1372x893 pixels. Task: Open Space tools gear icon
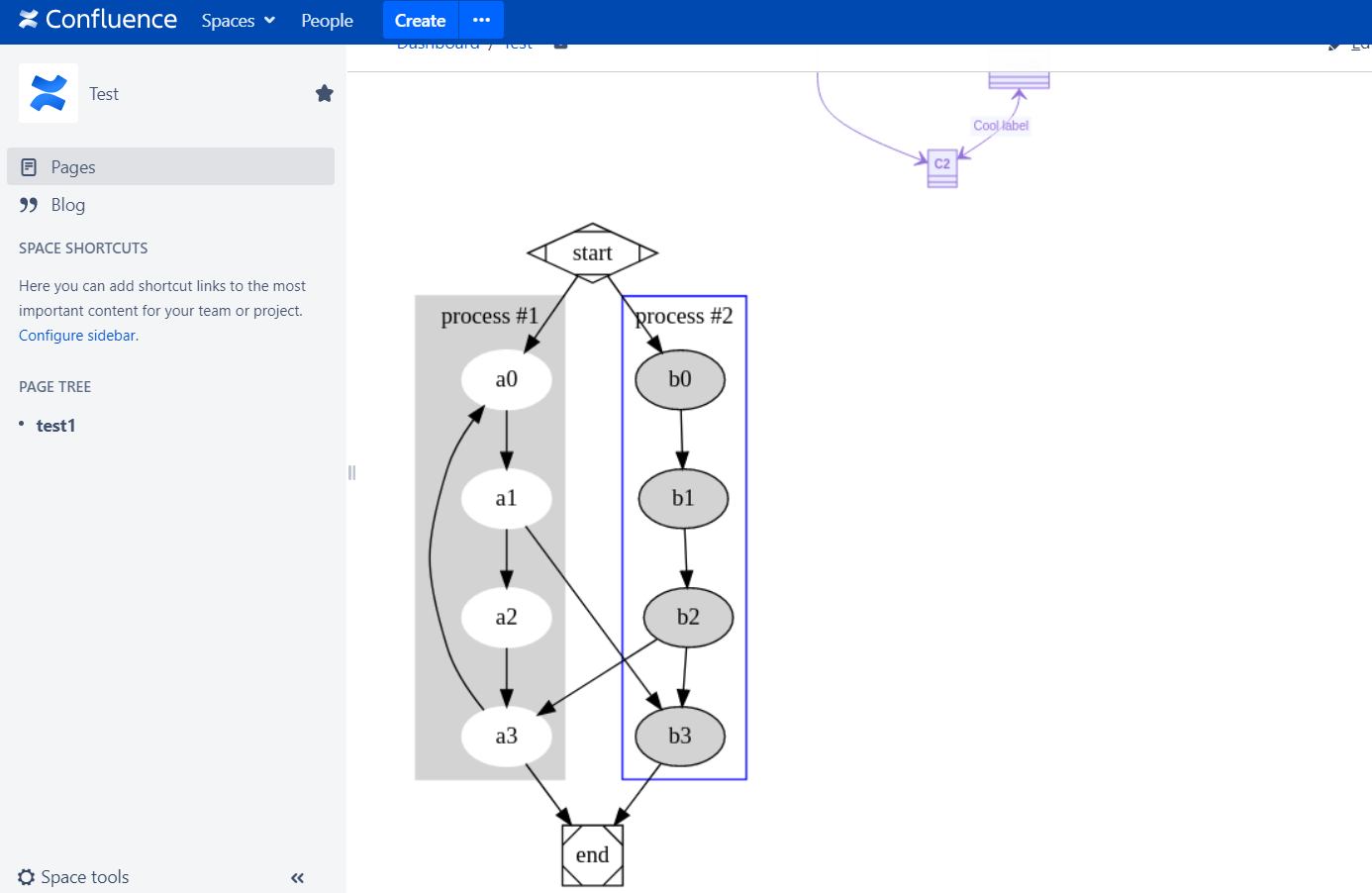[x=27, y=876]
